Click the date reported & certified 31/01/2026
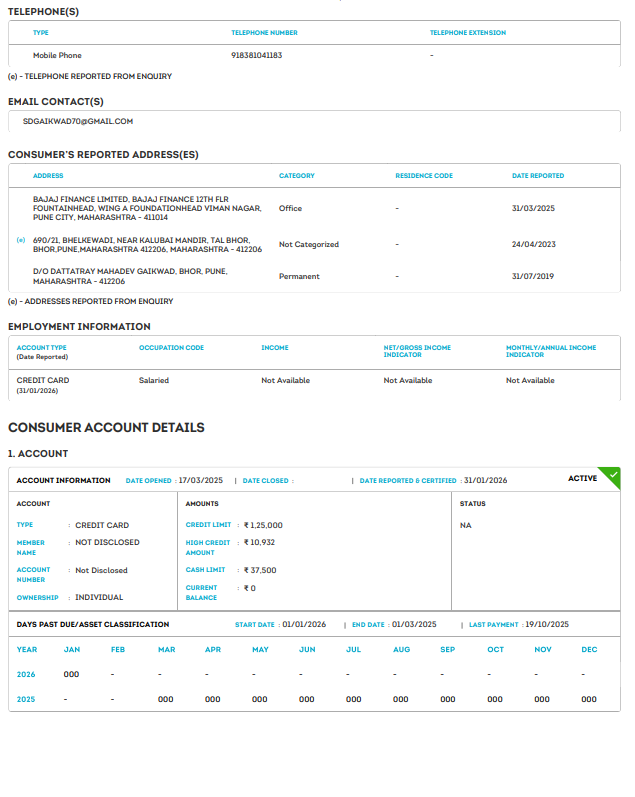The image size is (635, 797). 486,480
